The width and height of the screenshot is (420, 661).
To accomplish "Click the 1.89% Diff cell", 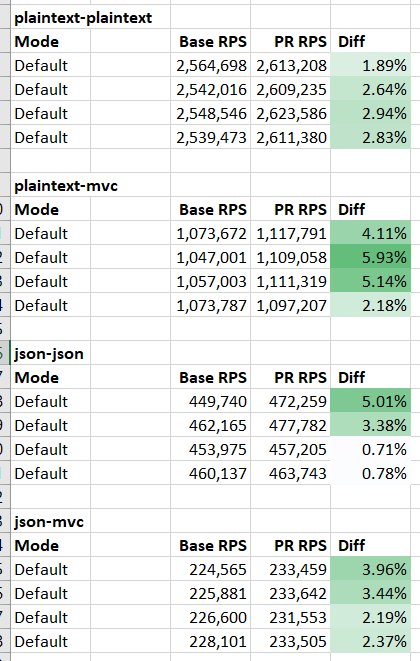I will 370,65.
